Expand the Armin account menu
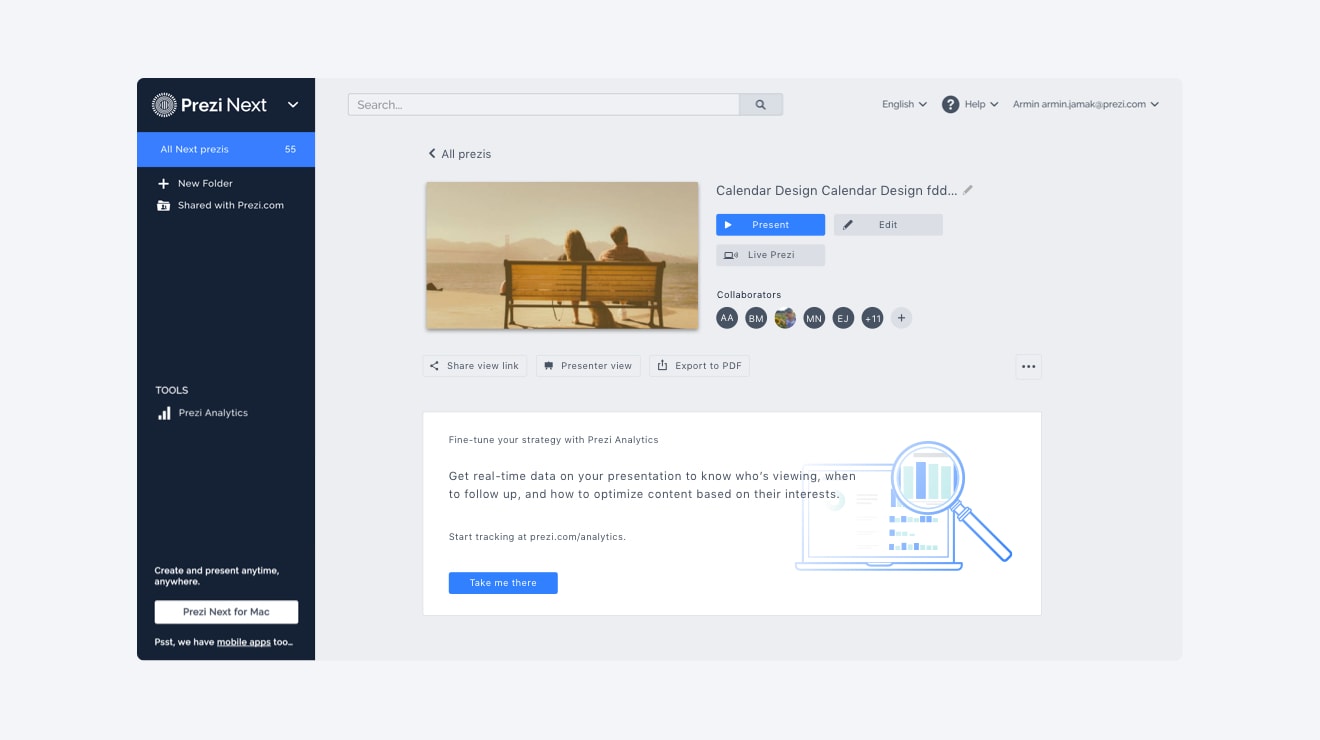This screenshot has width=1320, height=740. point(1085,104)
